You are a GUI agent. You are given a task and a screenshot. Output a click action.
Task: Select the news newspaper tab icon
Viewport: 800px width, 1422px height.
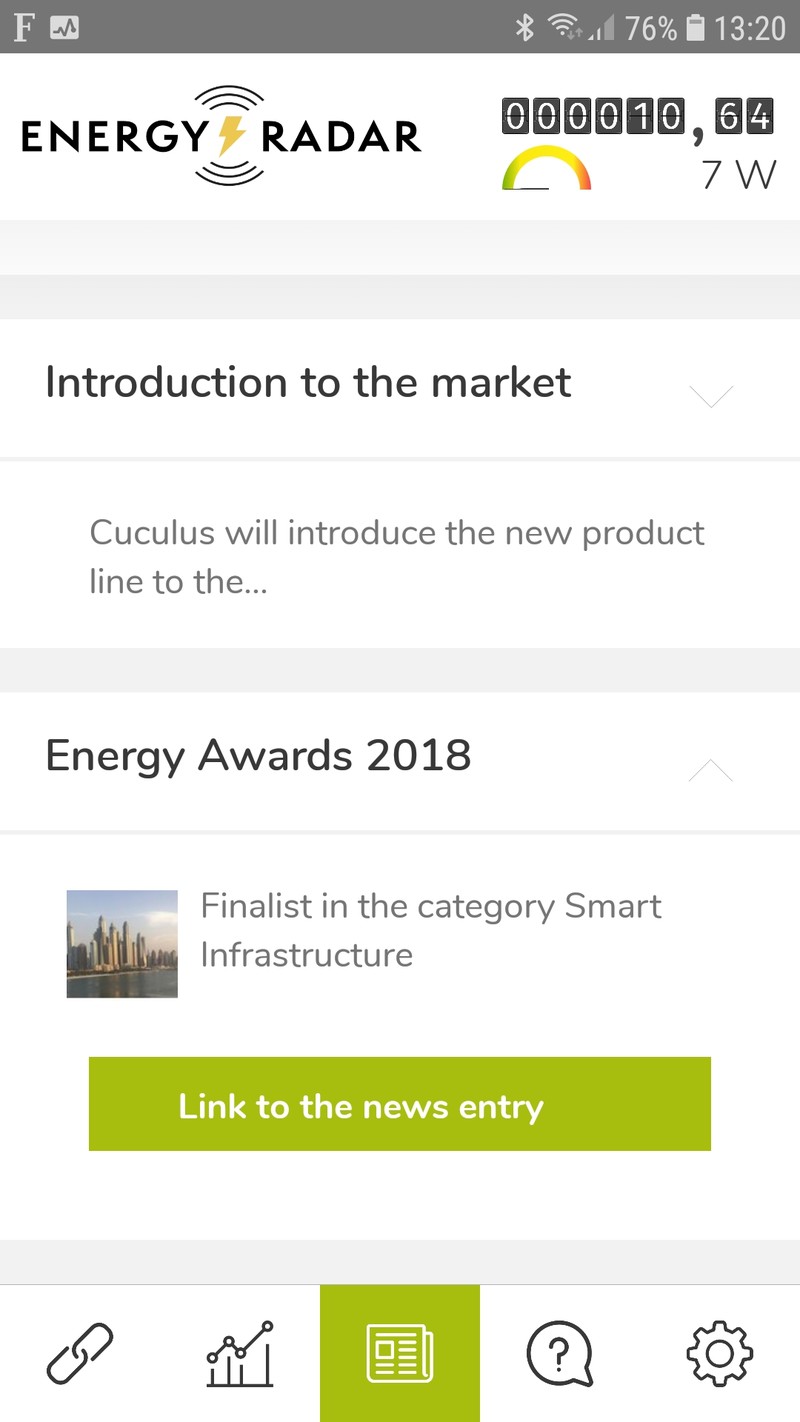[x=400, y=1353]
